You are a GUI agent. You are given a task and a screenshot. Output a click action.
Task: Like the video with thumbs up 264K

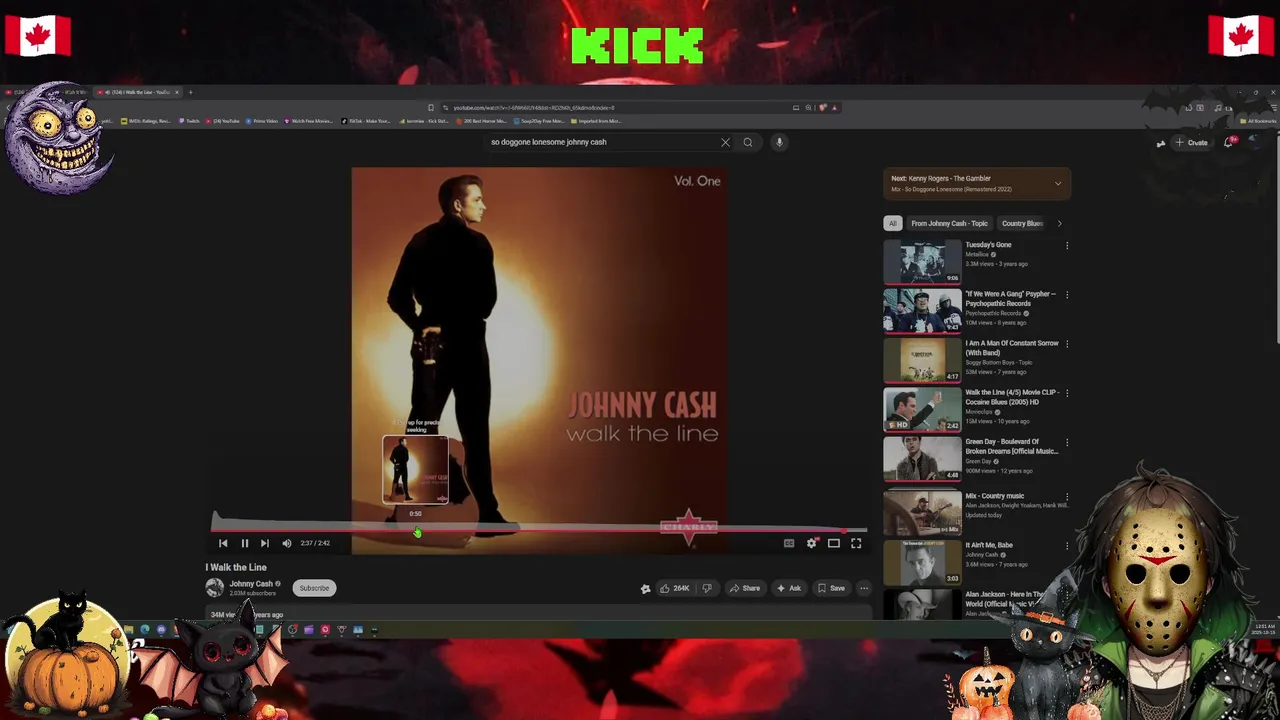click(x=675, y=588)
